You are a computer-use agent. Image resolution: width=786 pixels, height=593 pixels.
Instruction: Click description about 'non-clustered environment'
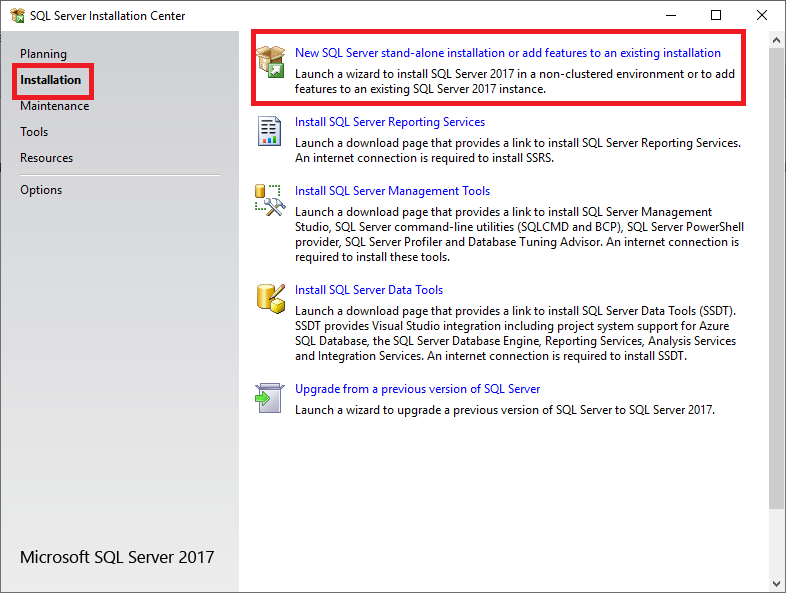coord(515,81)
